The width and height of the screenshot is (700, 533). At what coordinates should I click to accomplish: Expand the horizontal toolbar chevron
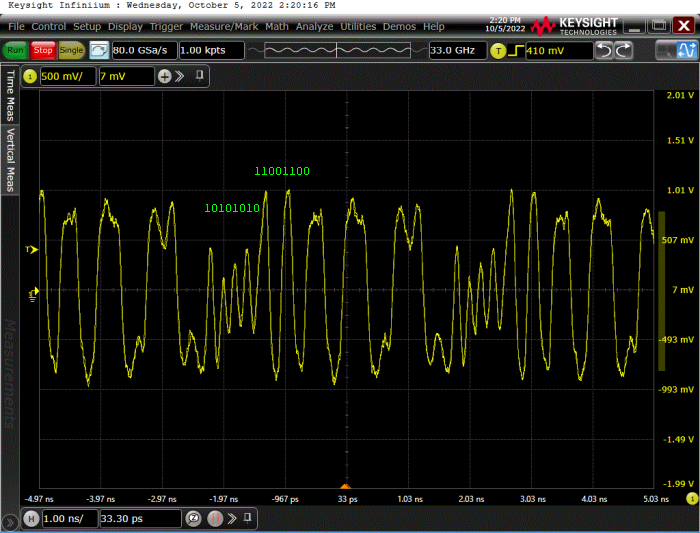230,518
